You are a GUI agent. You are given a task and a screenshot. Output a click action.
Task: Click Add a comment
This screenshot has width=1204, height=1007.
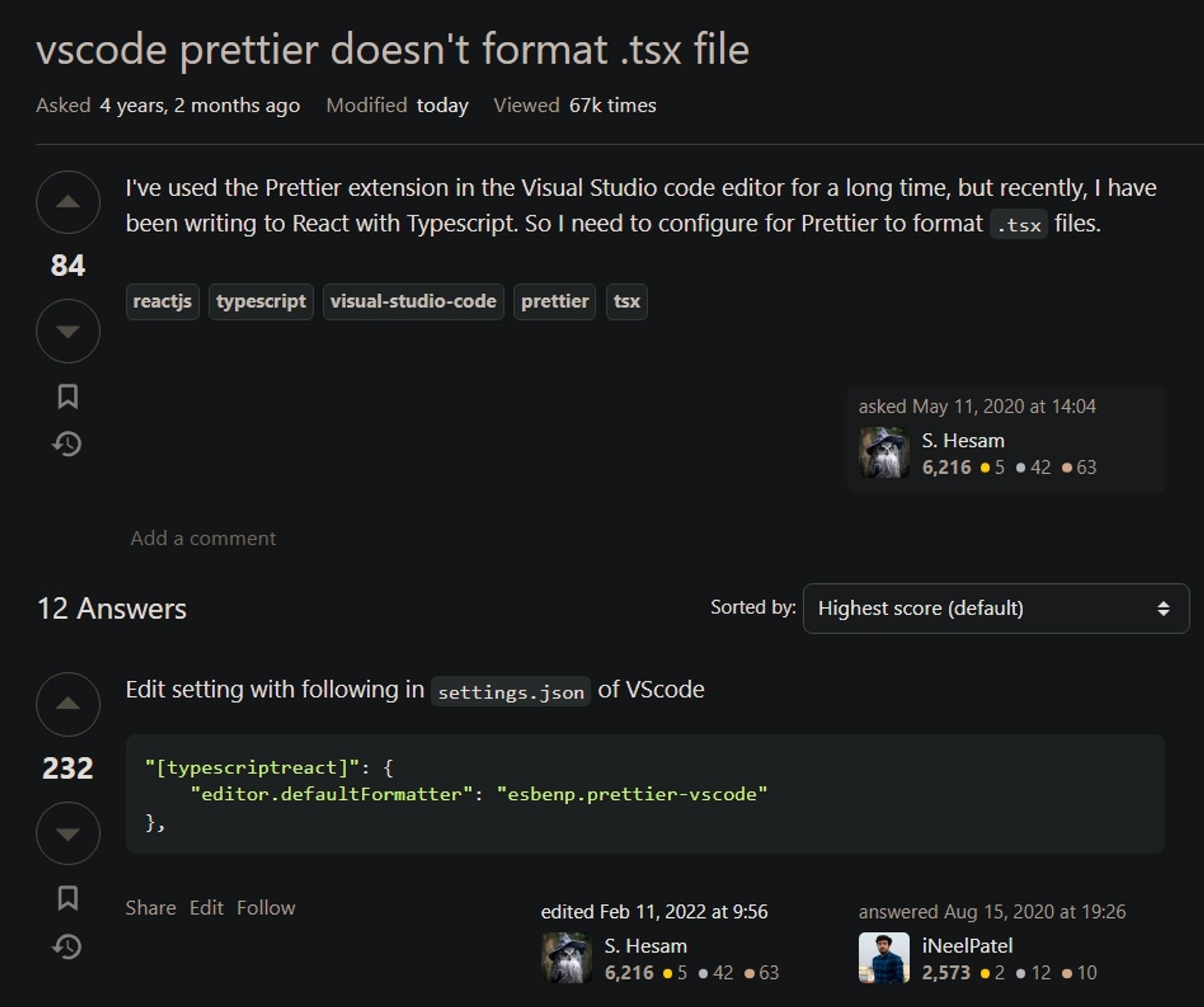click(x=203, y=538)
